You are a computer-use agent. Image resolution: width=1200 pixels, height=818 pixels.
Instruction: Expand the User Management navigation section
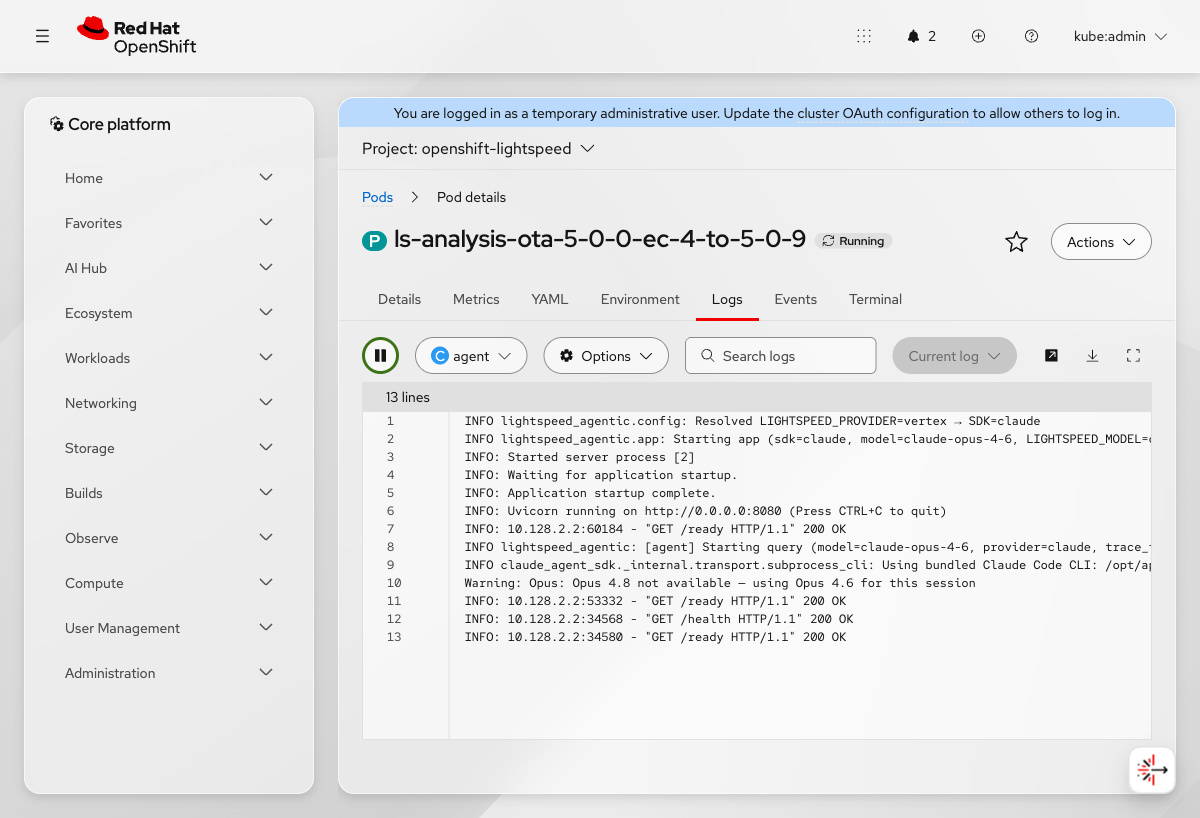tap(169, 628)
